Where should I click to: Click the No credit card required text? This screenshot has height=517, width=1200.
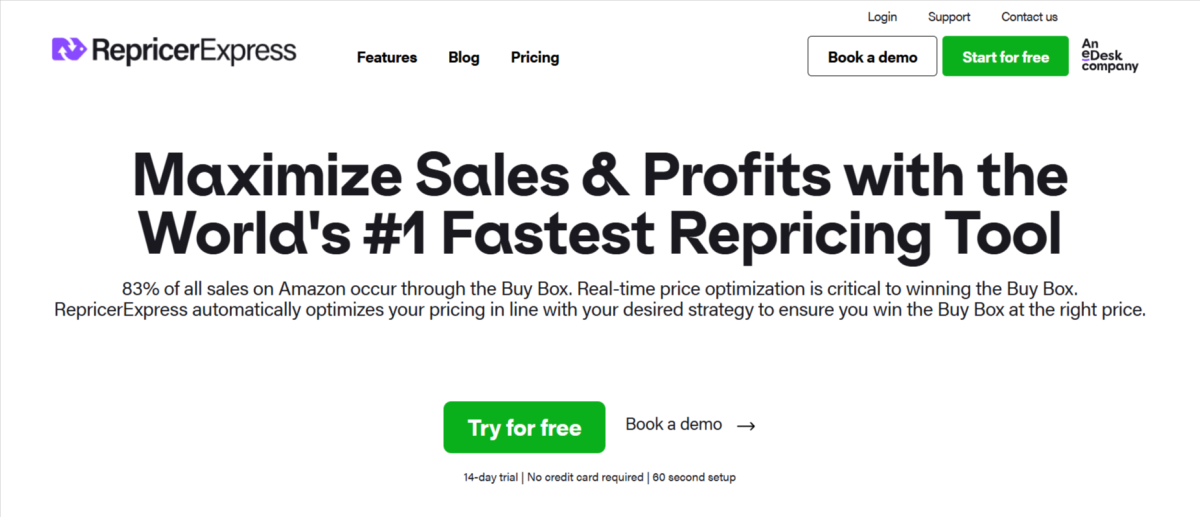click(x=586, y=478)
